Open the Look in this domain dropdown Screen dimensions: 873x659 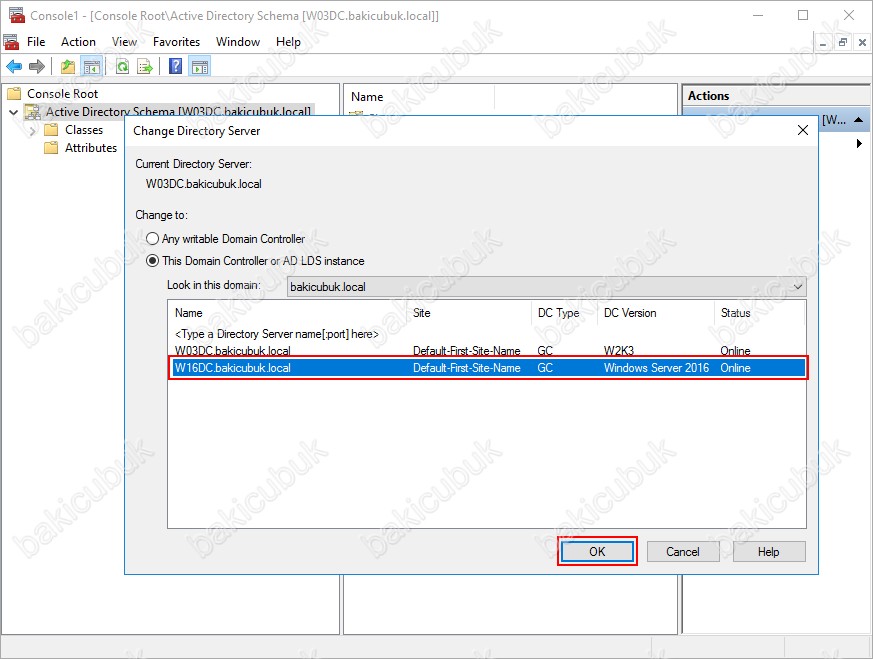click(546, 287)
